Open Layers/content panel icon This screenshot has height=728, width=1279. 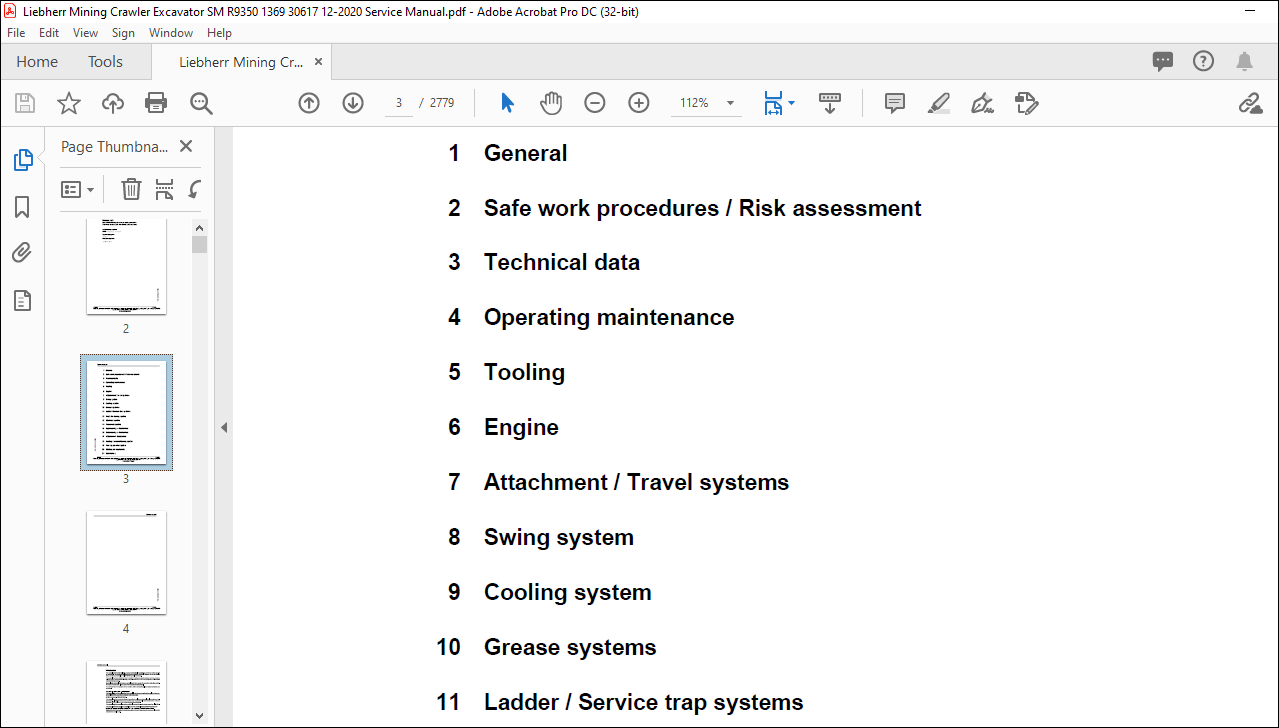click(x=22, y=300)
